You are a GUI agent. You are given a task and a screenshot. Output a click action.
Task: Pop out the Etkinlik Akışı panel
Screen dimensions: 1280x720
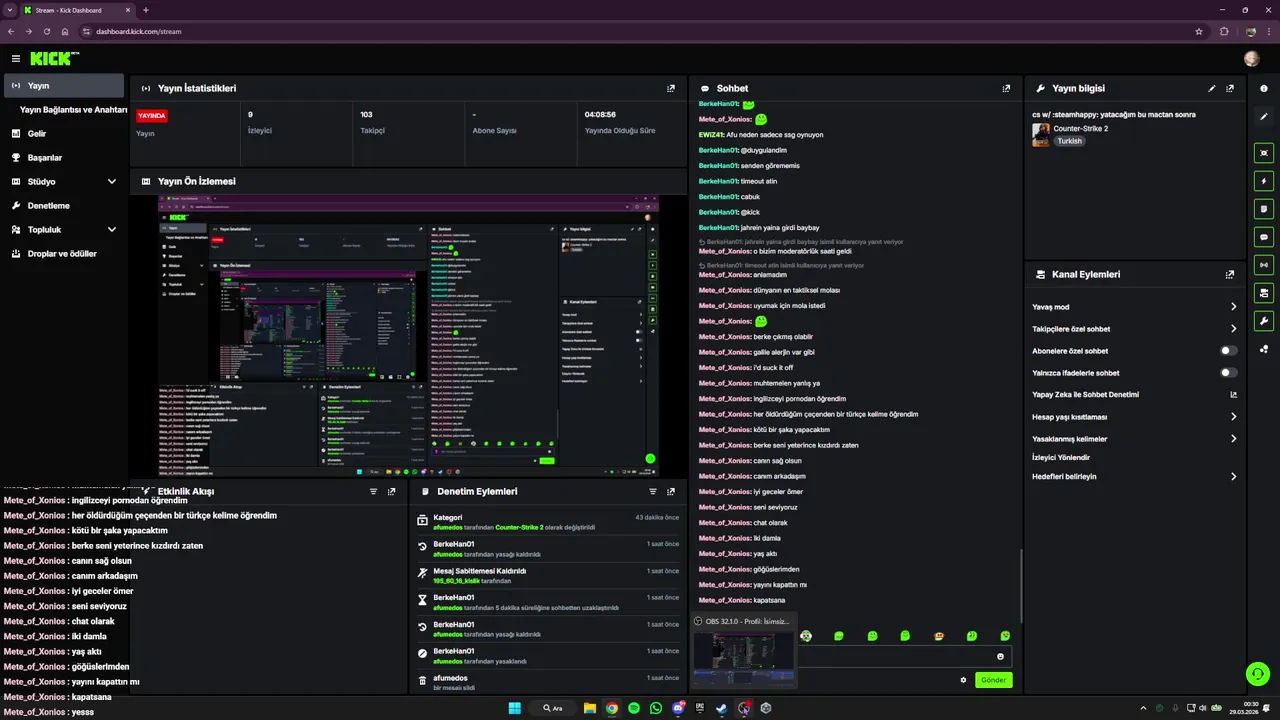click(392, 491)
